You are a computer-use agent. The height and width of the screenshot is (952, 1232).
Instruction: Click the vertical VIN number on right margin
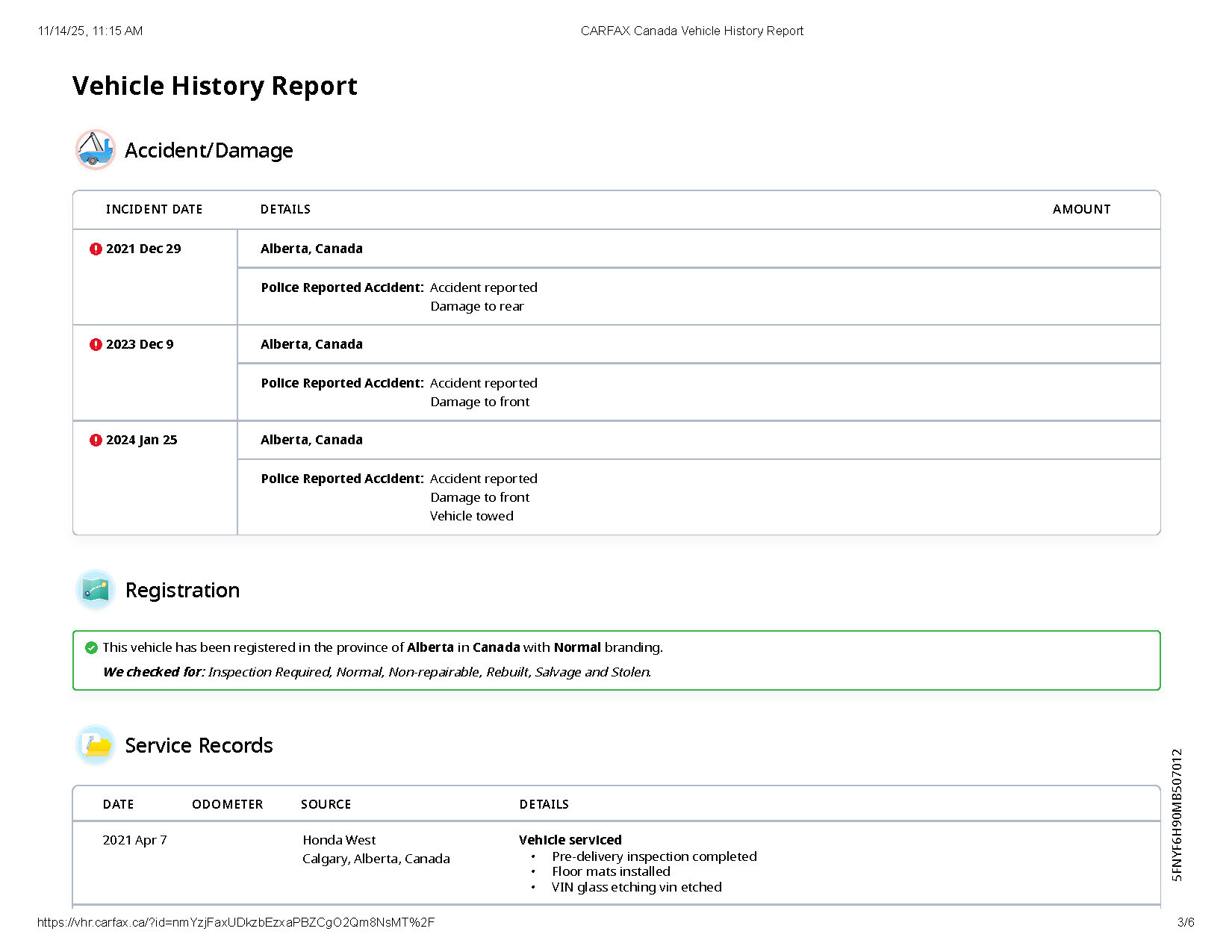tap(1177, 815)
